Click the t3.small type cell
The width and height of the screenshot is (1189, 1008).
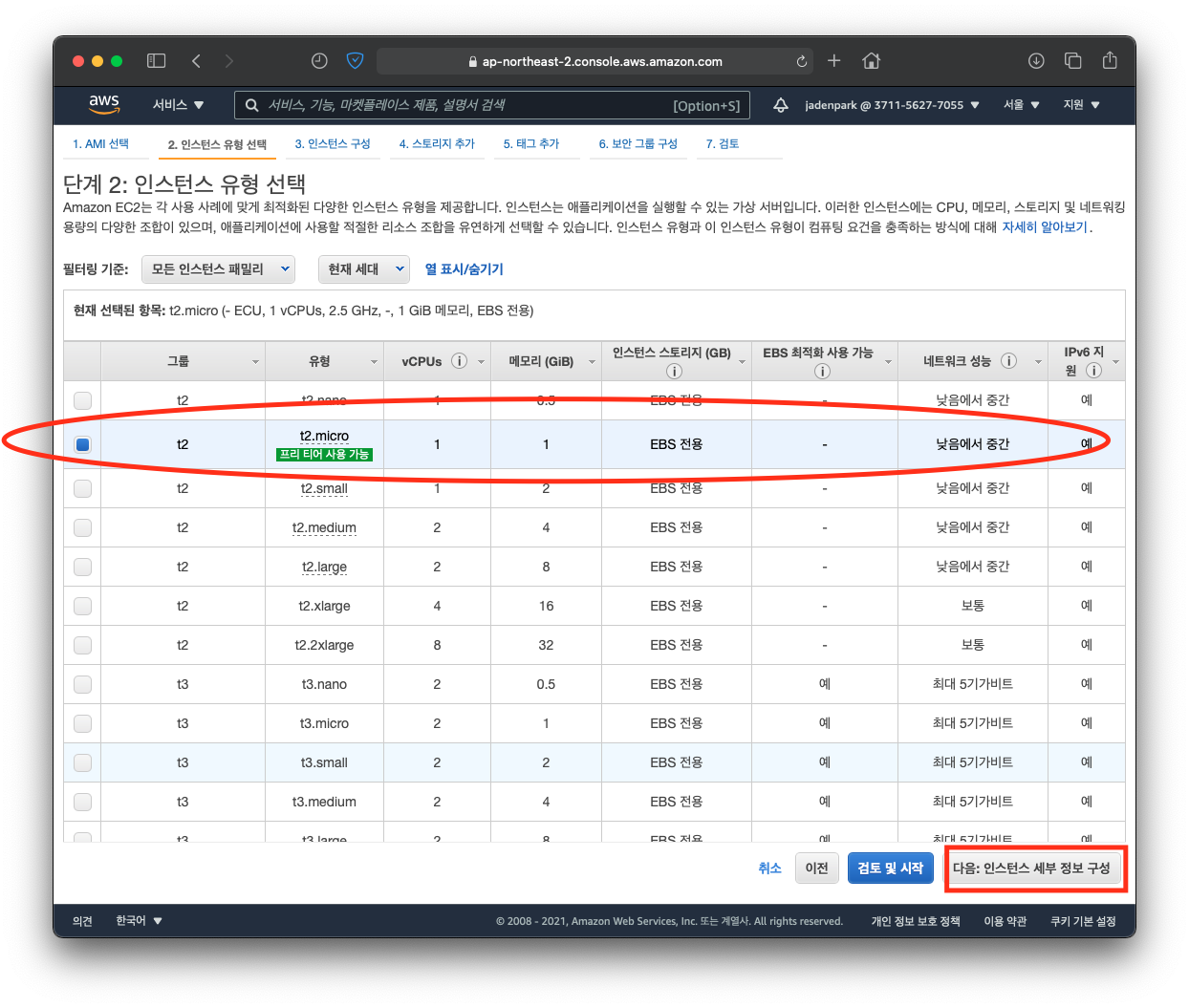[324, 762]
